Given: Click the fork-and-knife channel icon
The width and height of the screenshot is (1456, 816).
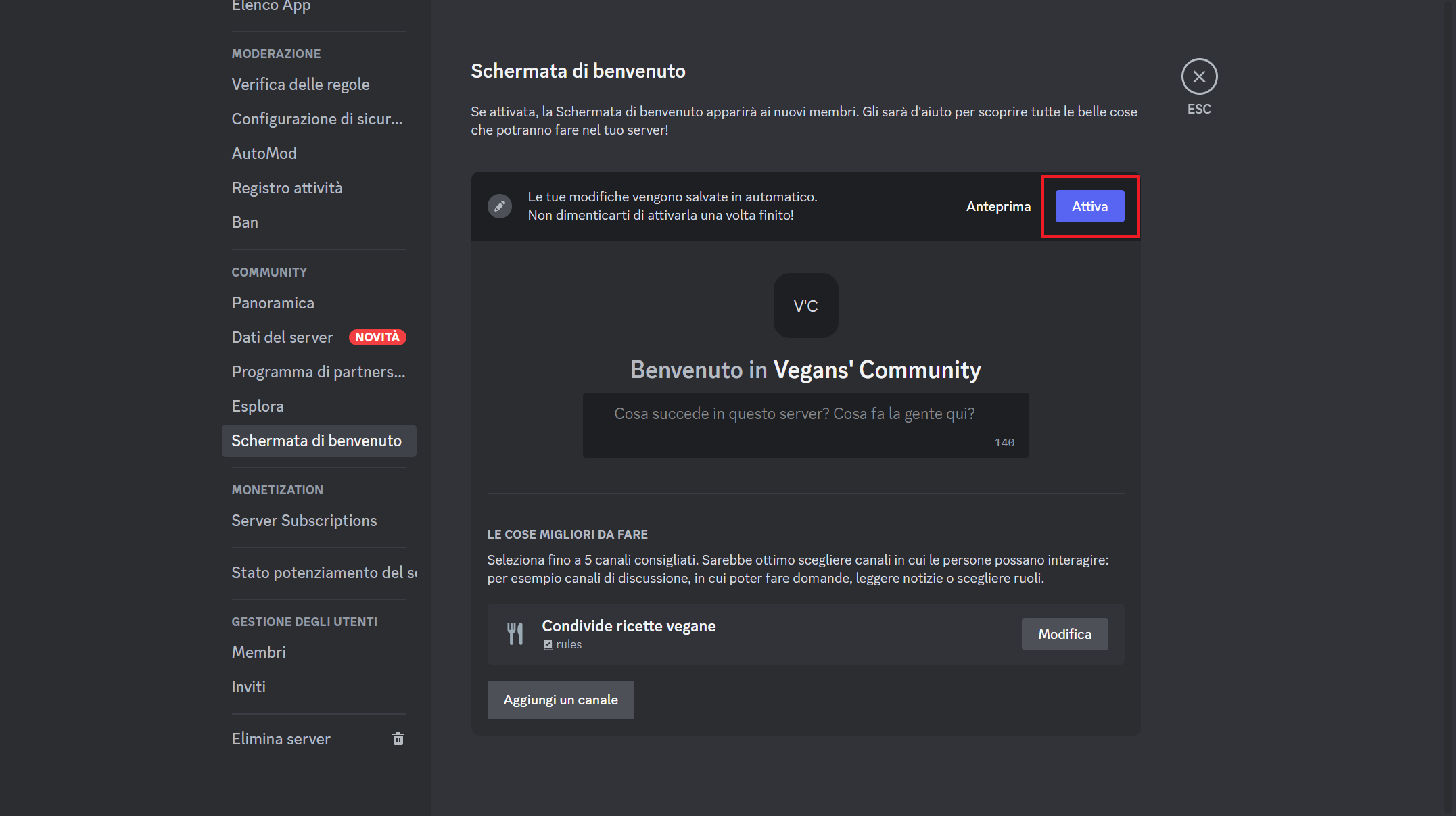Looking at the screenshot, I should point(515,633).
